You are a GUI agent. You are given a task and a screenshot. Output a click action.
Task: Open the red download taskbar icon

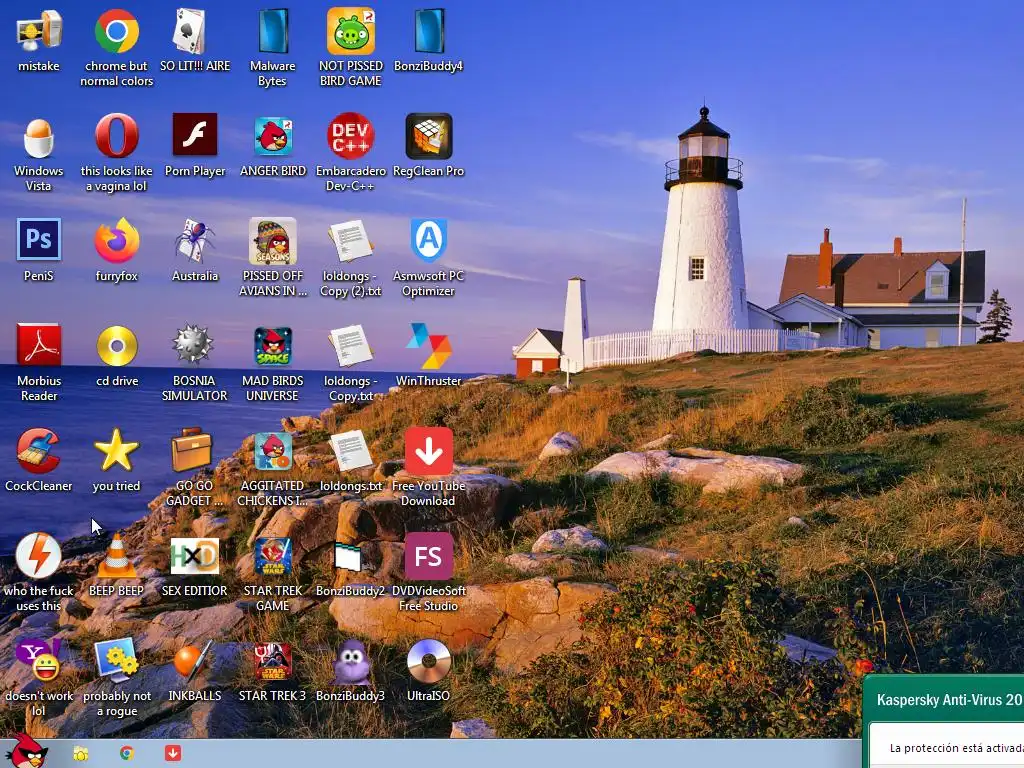[x=173, y=754]
